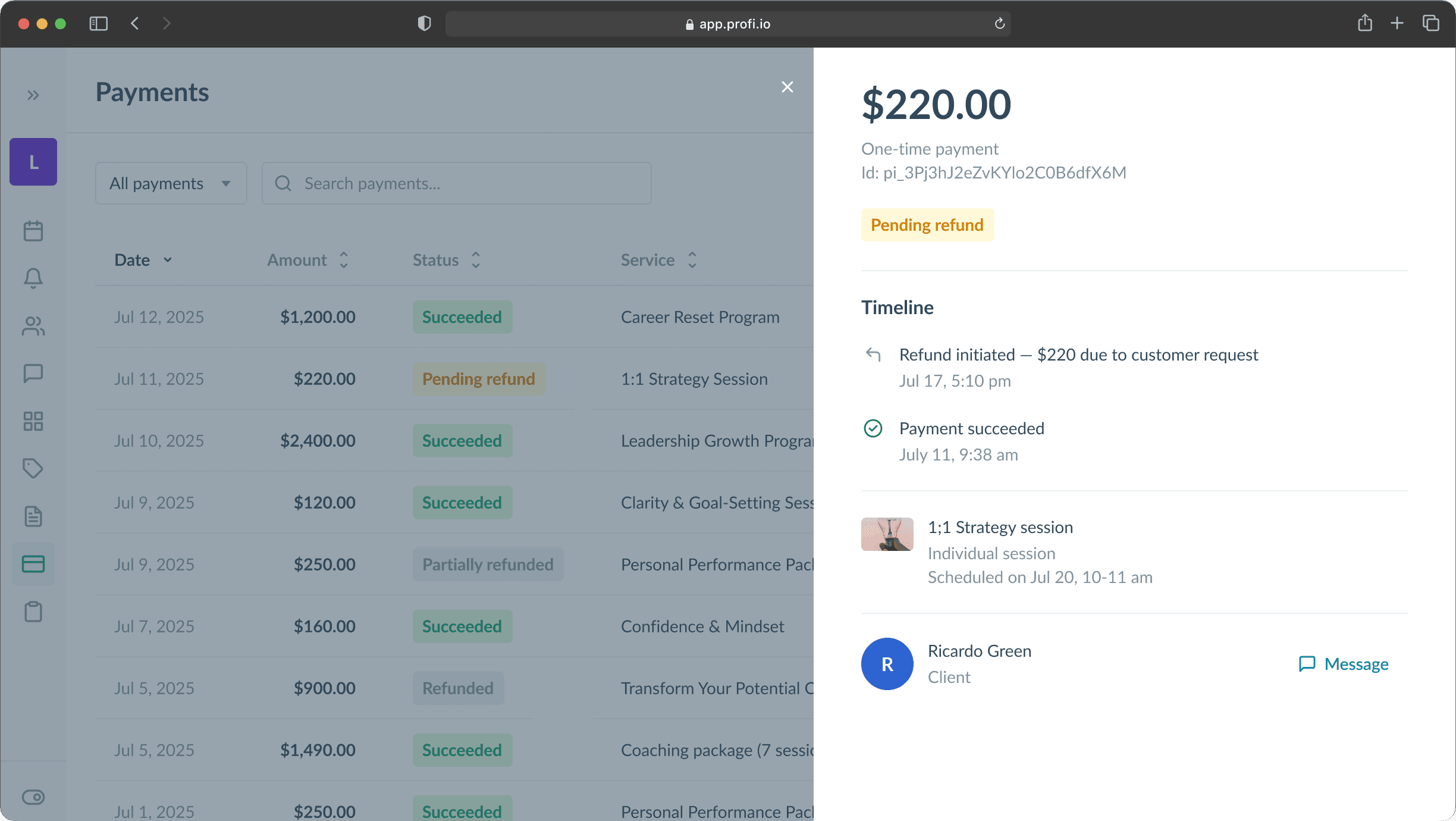The width and height of the screenshot is (1456, 821).
Task: Toggle the switch at sidebar bottom
Action: [x=33, y=797]
